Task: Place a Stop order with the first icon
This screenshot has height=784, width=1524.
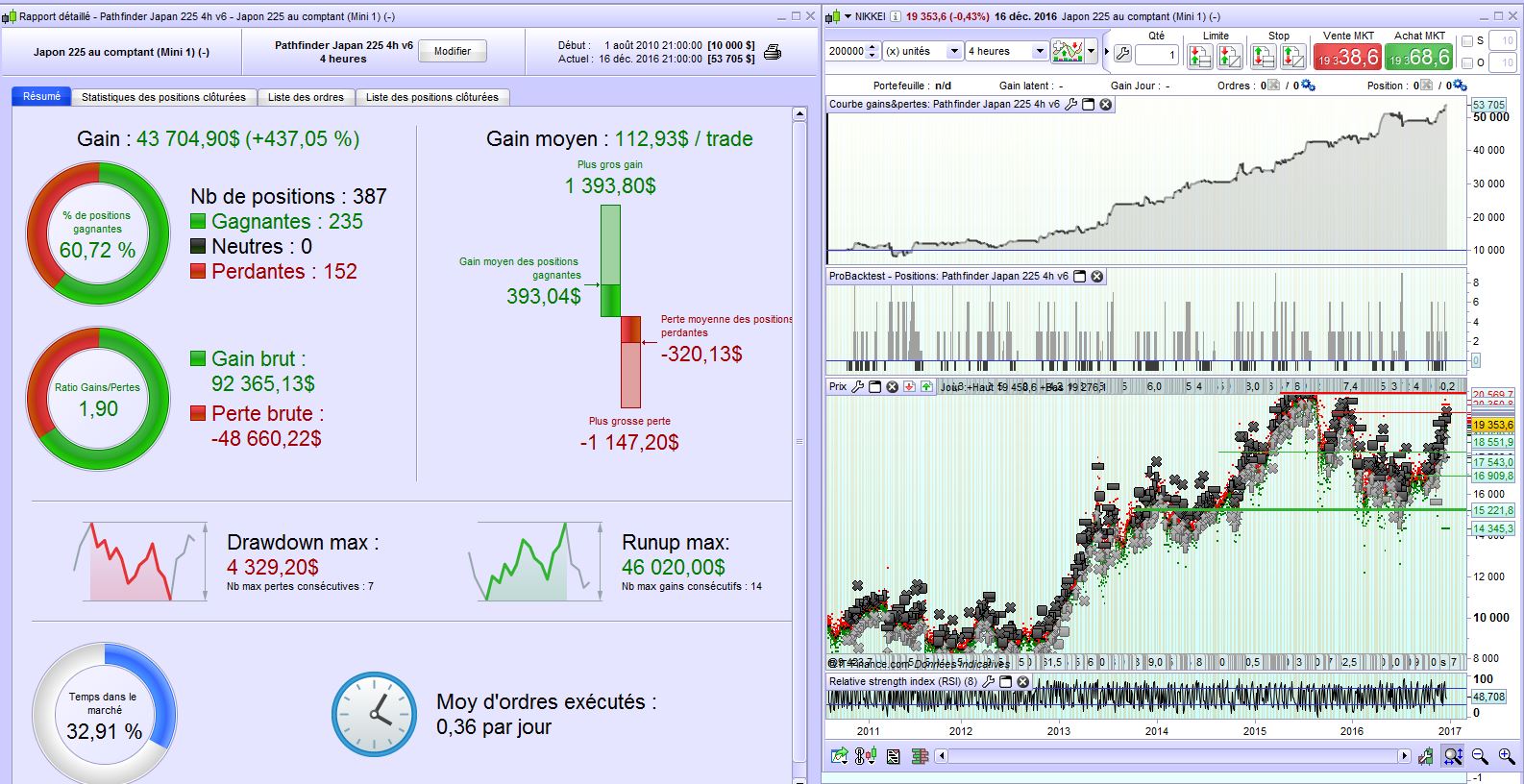Action: pos(1264,56)
